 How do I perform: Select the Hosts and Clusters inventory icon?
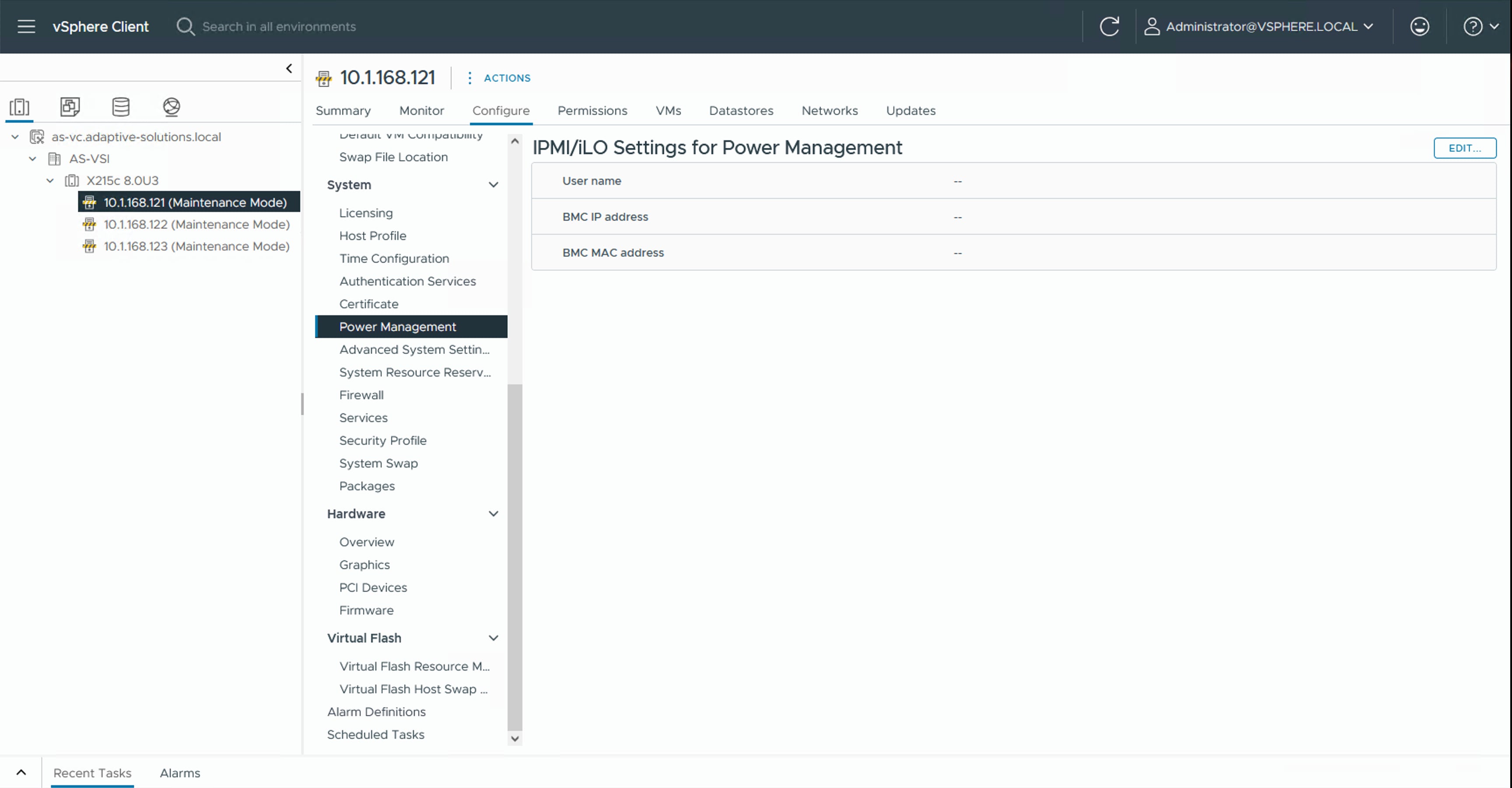point(19,107)
